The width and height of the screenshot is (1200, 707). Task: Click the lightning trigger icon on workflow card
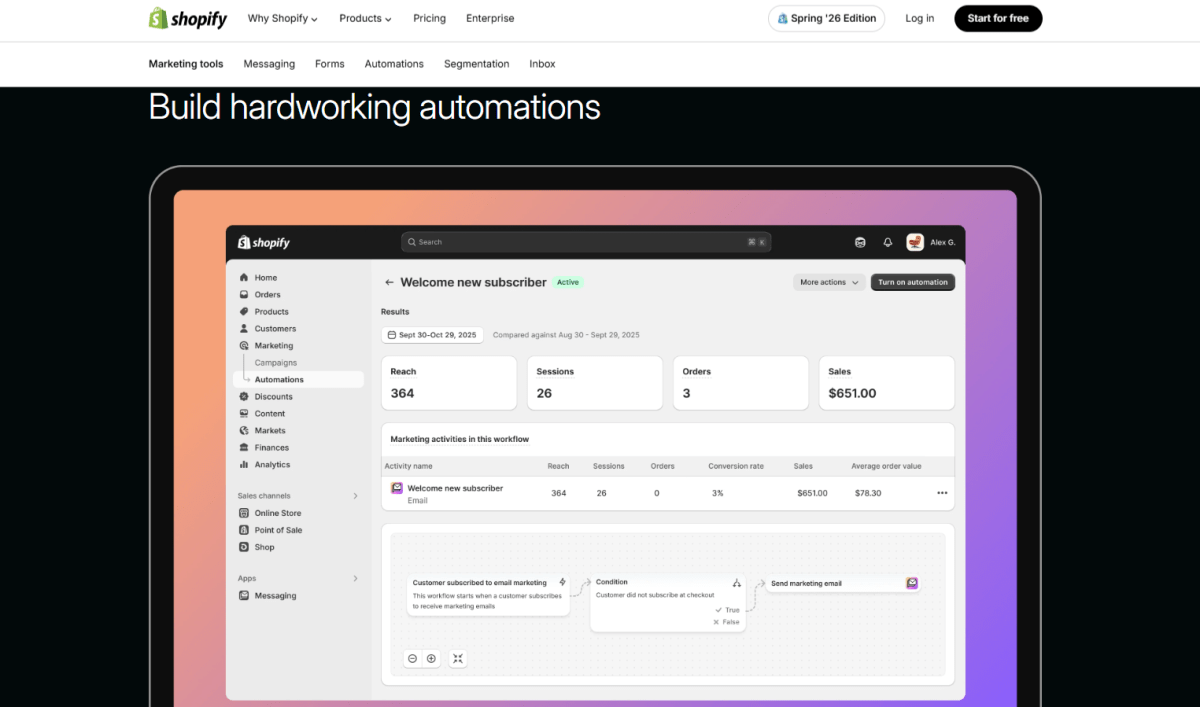[562, 582]
